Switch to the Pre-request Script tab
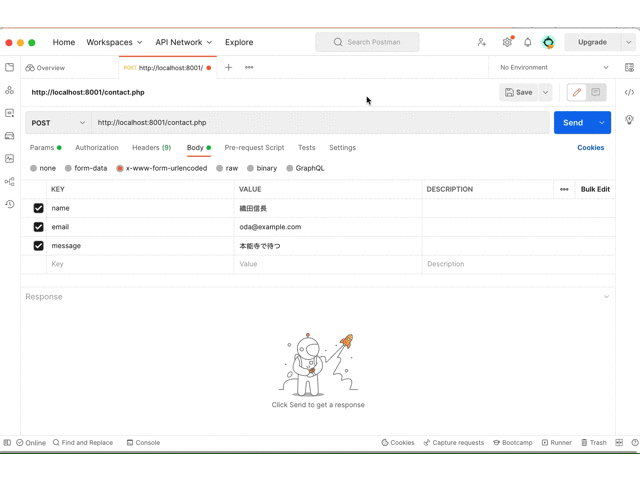The width and height of the screenshot is (640, 480). point(254,147)
